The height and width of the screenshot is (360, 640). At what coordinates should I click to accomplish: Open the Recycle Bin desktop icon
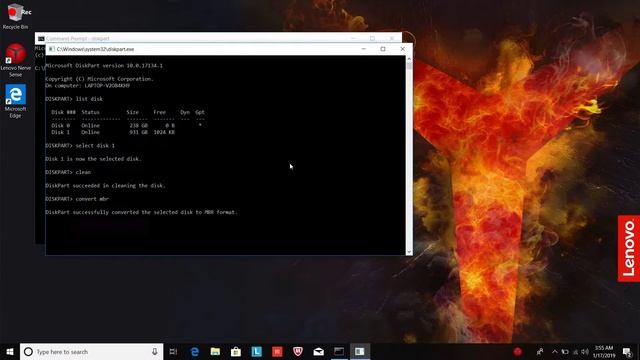(x=15, y=17)
